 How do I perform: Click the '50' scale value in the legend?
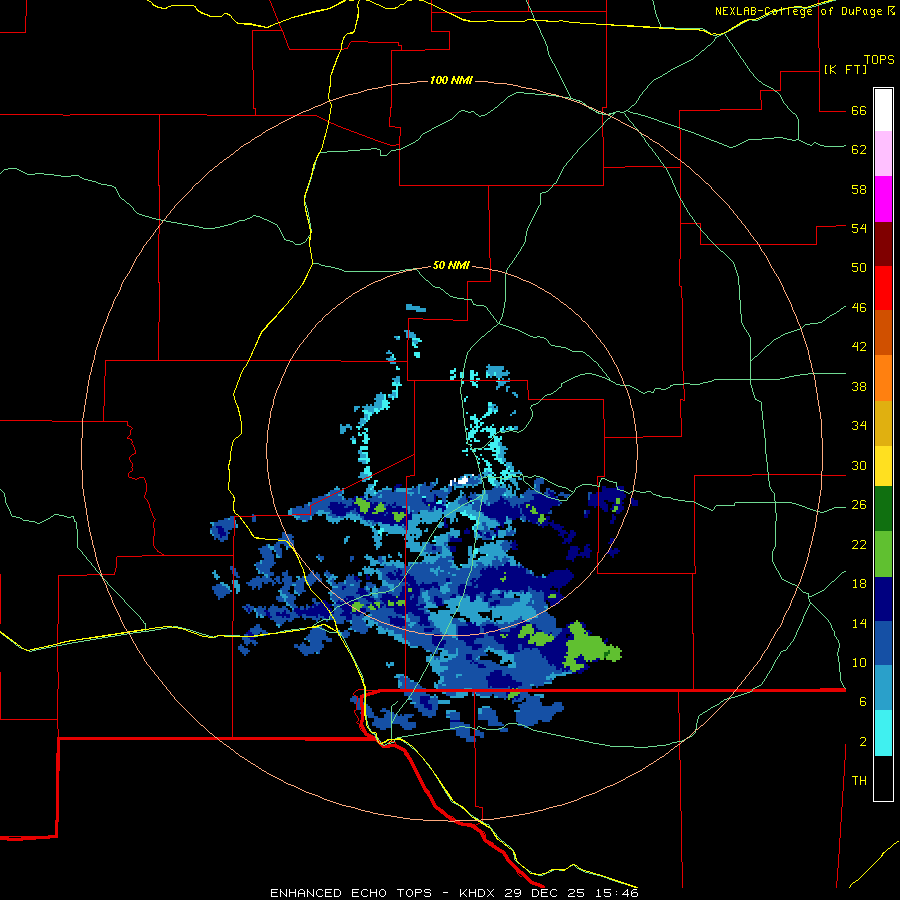point(859,268)
